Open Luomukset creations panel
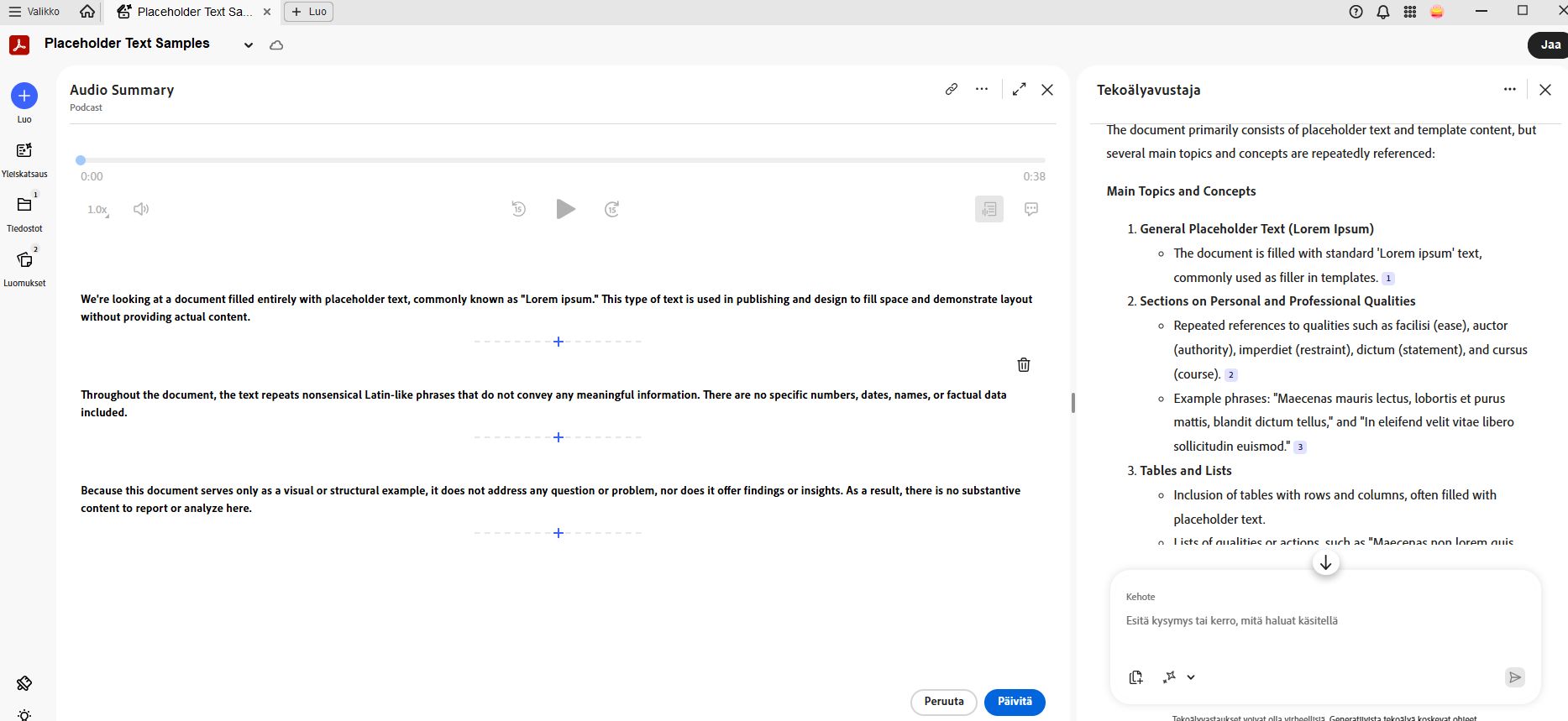1568x721 pixels. pos(24,268)
